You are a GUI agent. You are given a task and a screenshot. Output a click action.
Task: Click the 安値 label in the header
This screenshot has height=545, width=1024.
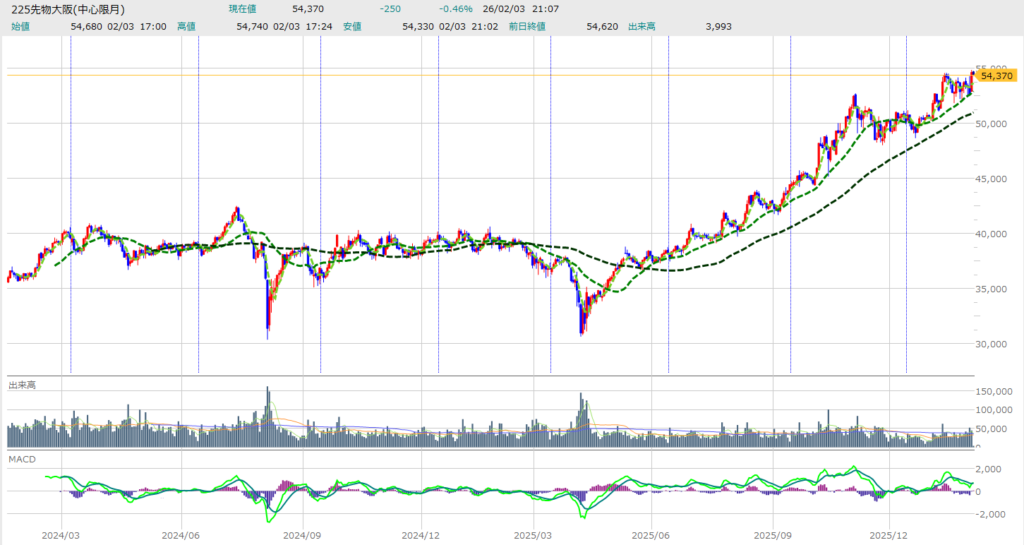coord(352,26)
